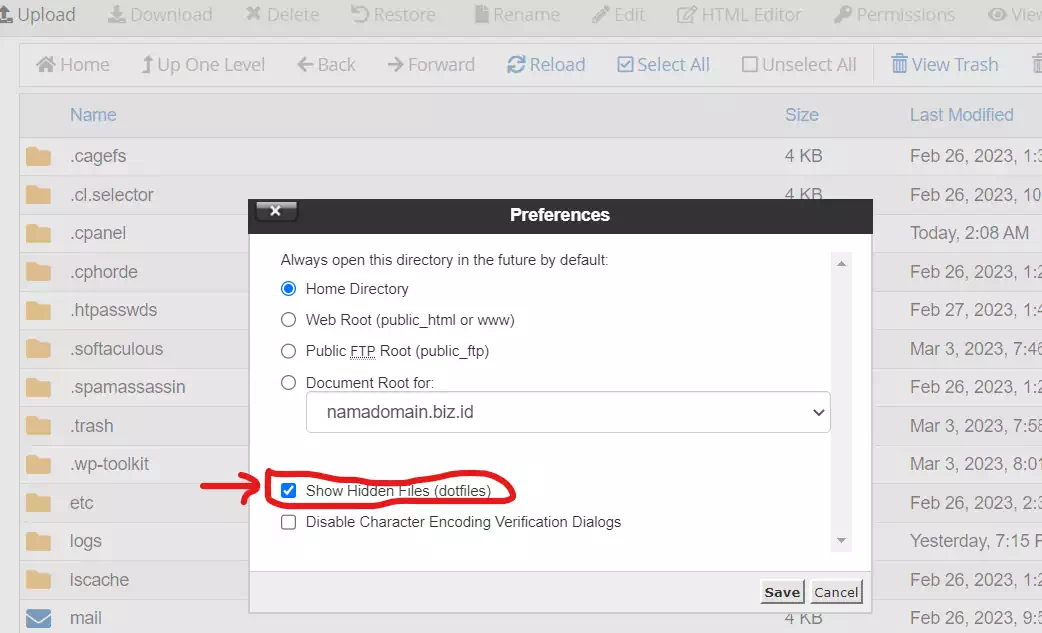Click the Rename toolbar icon
Image resolution: width=1042 pixels, height=633 pixels.
coord(482,15)
